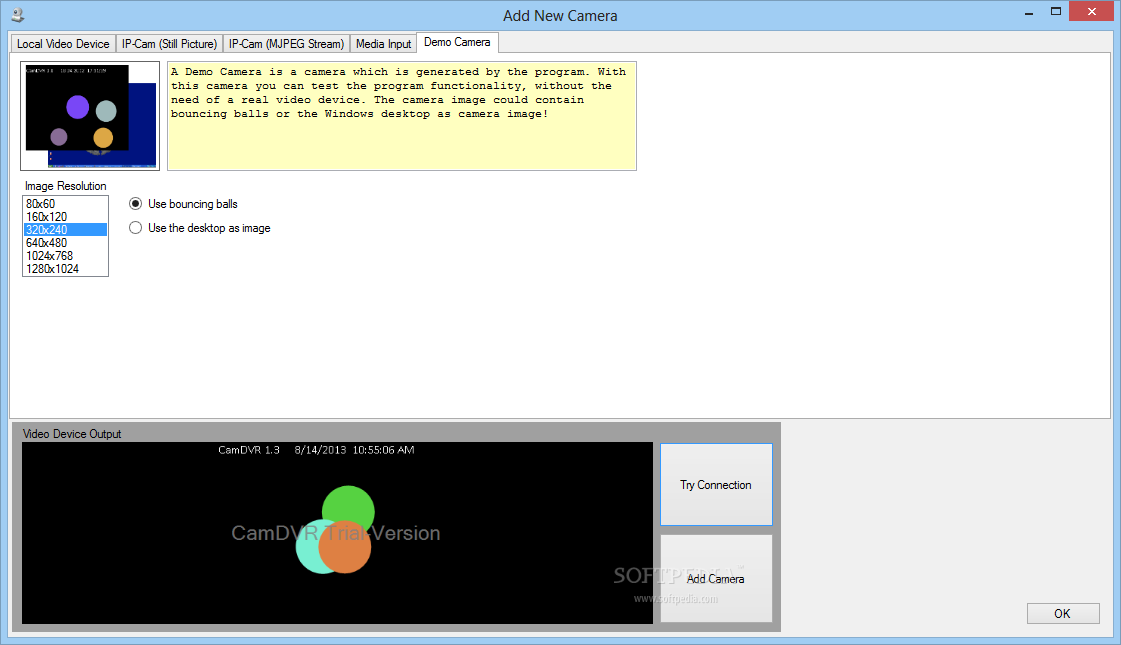This screenshot has height=645, width=1121.
Task: Switch to the Media Input tab
Action: pos(383,44)
